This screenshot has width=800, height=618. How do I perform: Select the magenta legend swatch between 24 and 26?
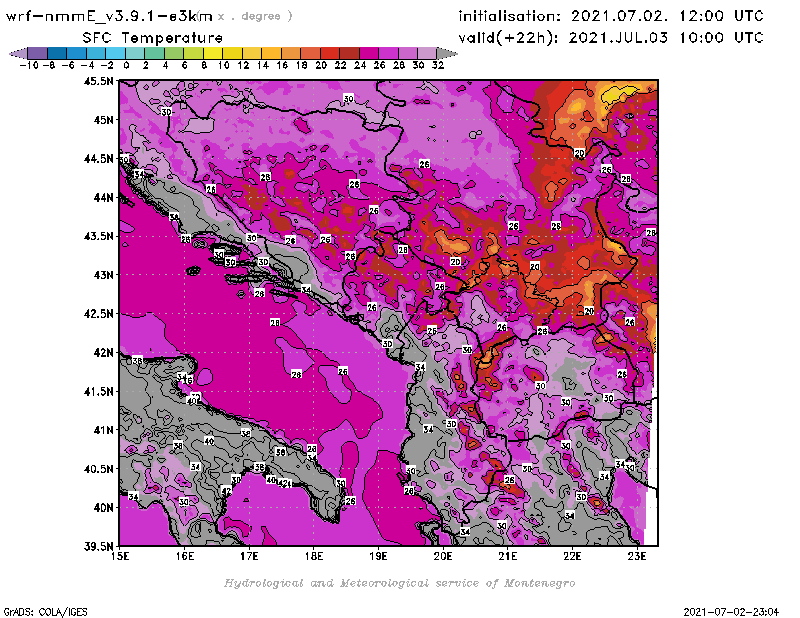[x=369, y=53]
